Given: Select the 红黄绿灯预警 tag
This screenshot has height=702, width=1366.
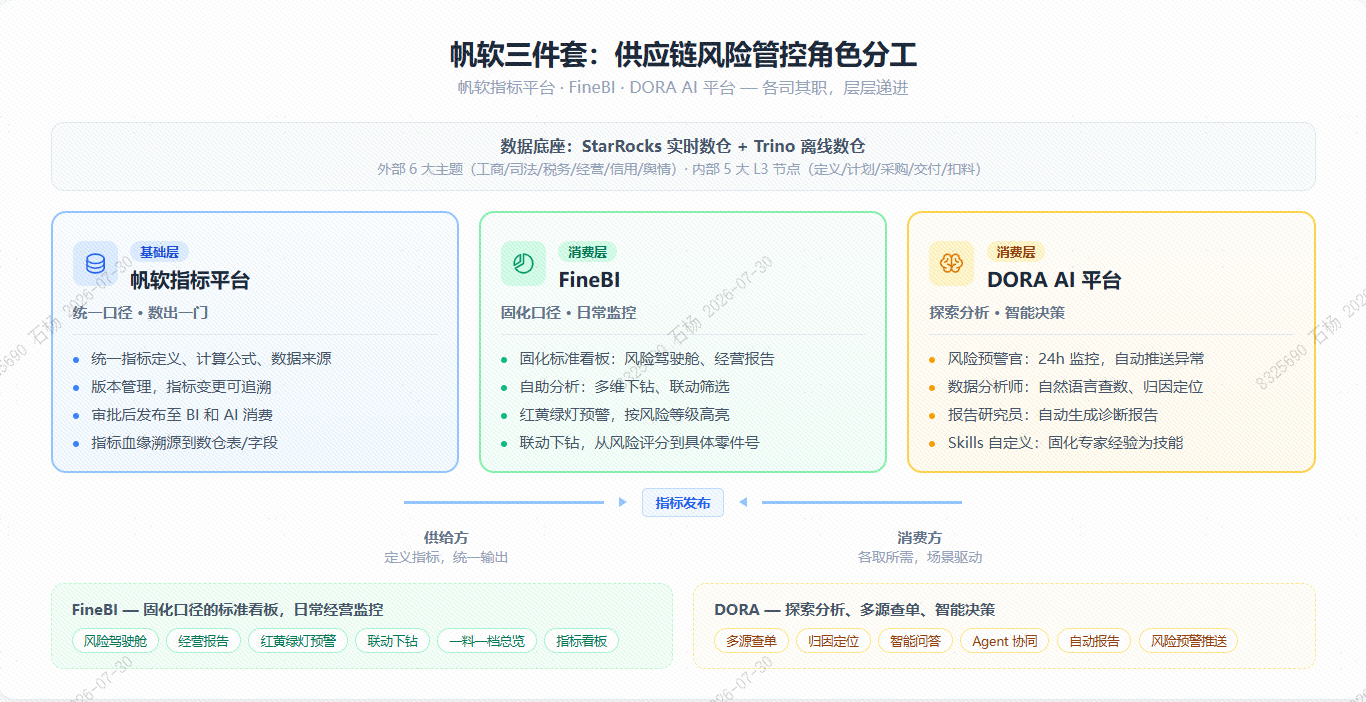Looking at the screenshot, I should pos(299,641).
